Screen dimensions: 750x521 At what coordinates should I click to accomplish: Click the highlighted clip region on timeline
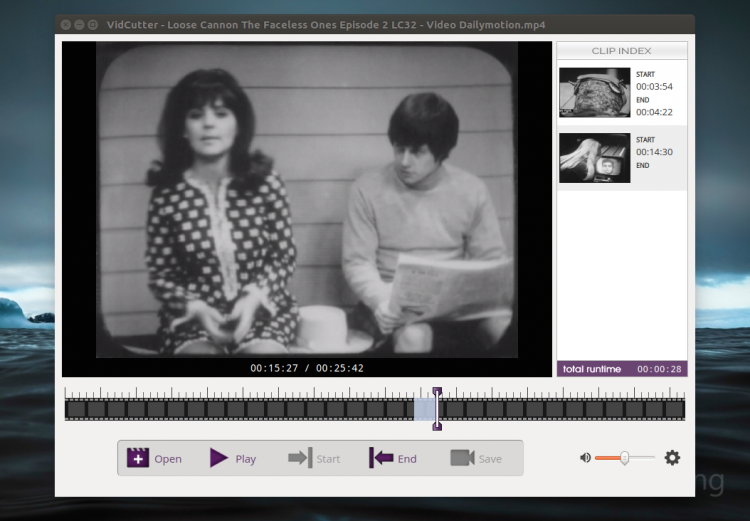point(425,409)
